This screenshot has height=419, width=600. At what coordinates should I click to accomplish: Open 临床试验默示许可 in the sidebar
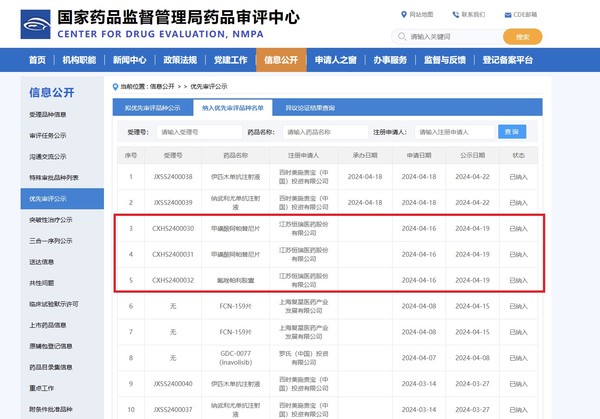(54, 304)
